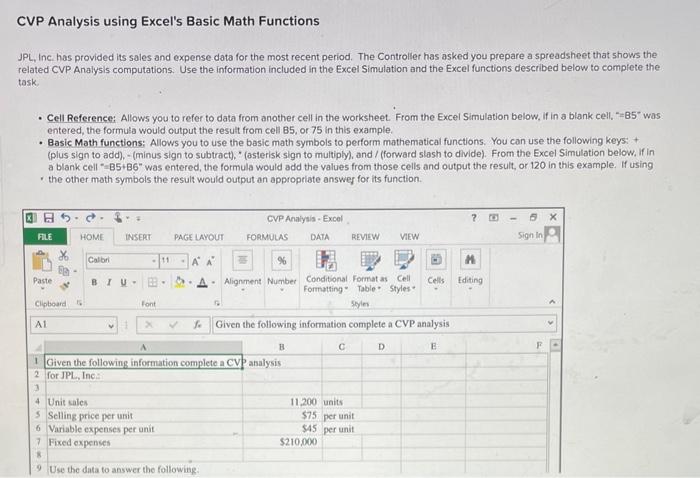The width and height of the screenshot is (700, 478).
Task: Cancel entry with the X by formula bar
Action: (149, 325)
